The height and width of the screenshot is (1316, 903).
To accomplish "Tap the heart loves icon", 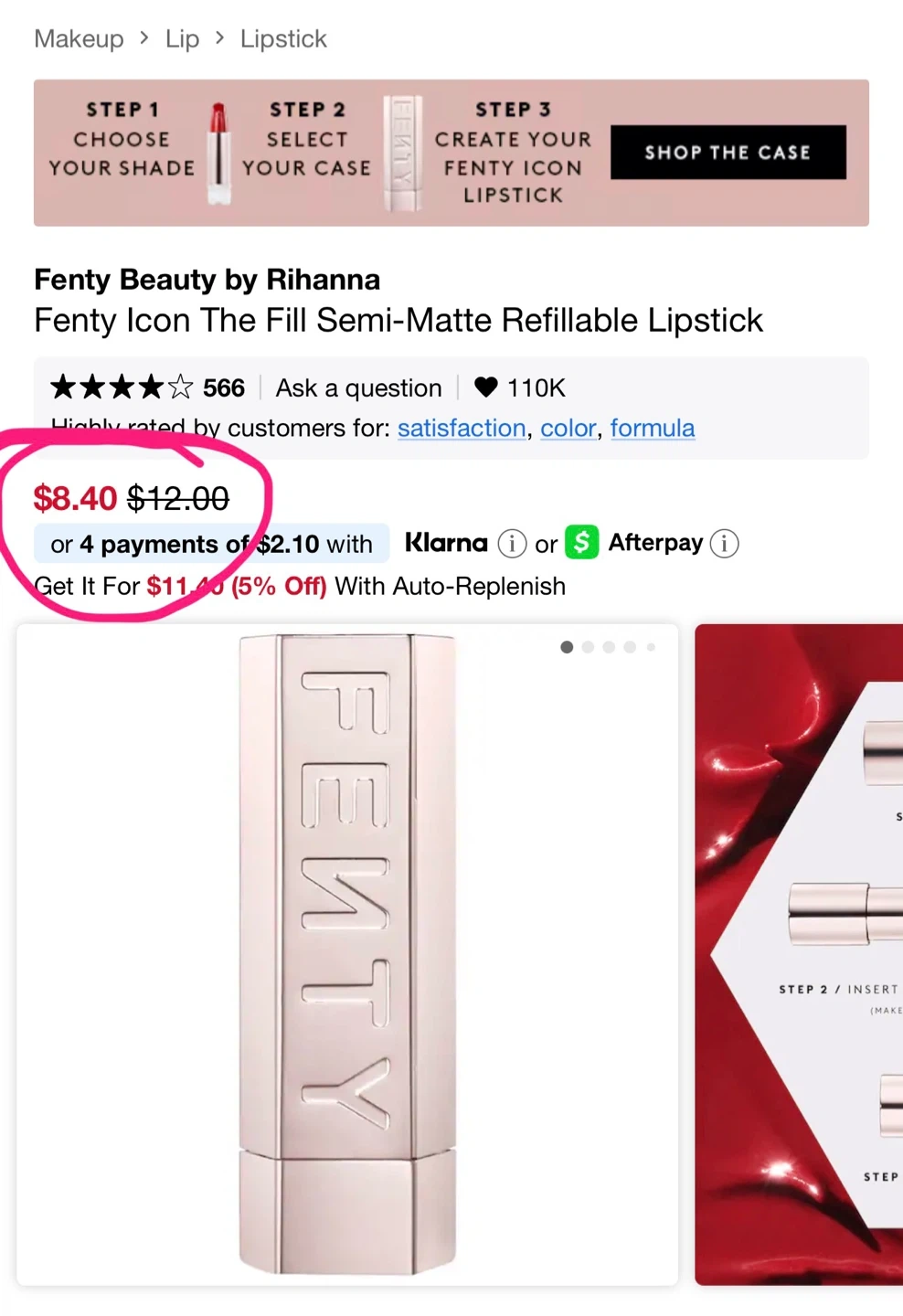I will pos(486,387).
